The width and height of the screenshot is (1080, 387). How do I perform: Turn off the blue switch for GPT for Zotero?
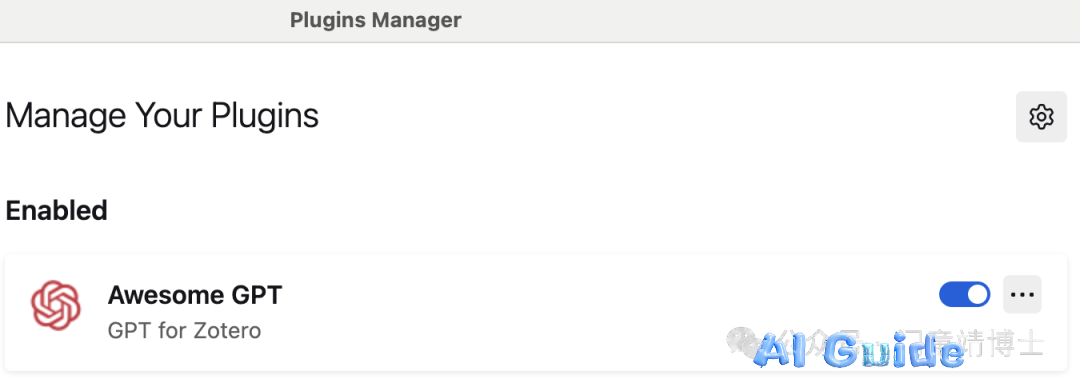pyautogui.click(x=964, y=295)
